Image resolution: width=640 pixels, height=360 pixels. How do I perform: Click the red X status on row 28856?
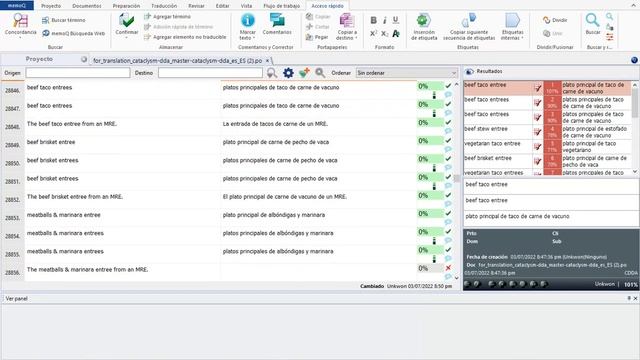click(448, 268)
